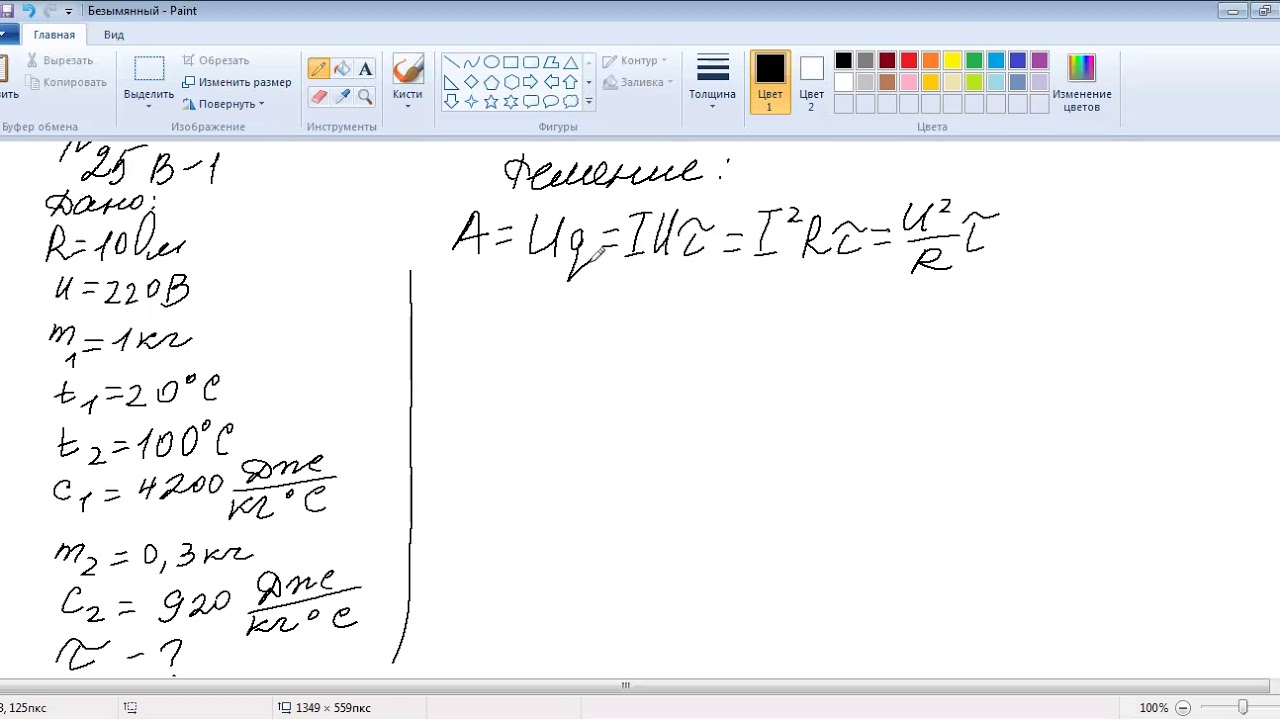This screenshot has width=1280, height=720.
Task: Choose the Cloud callout shape
Action: tap(571, 101)
